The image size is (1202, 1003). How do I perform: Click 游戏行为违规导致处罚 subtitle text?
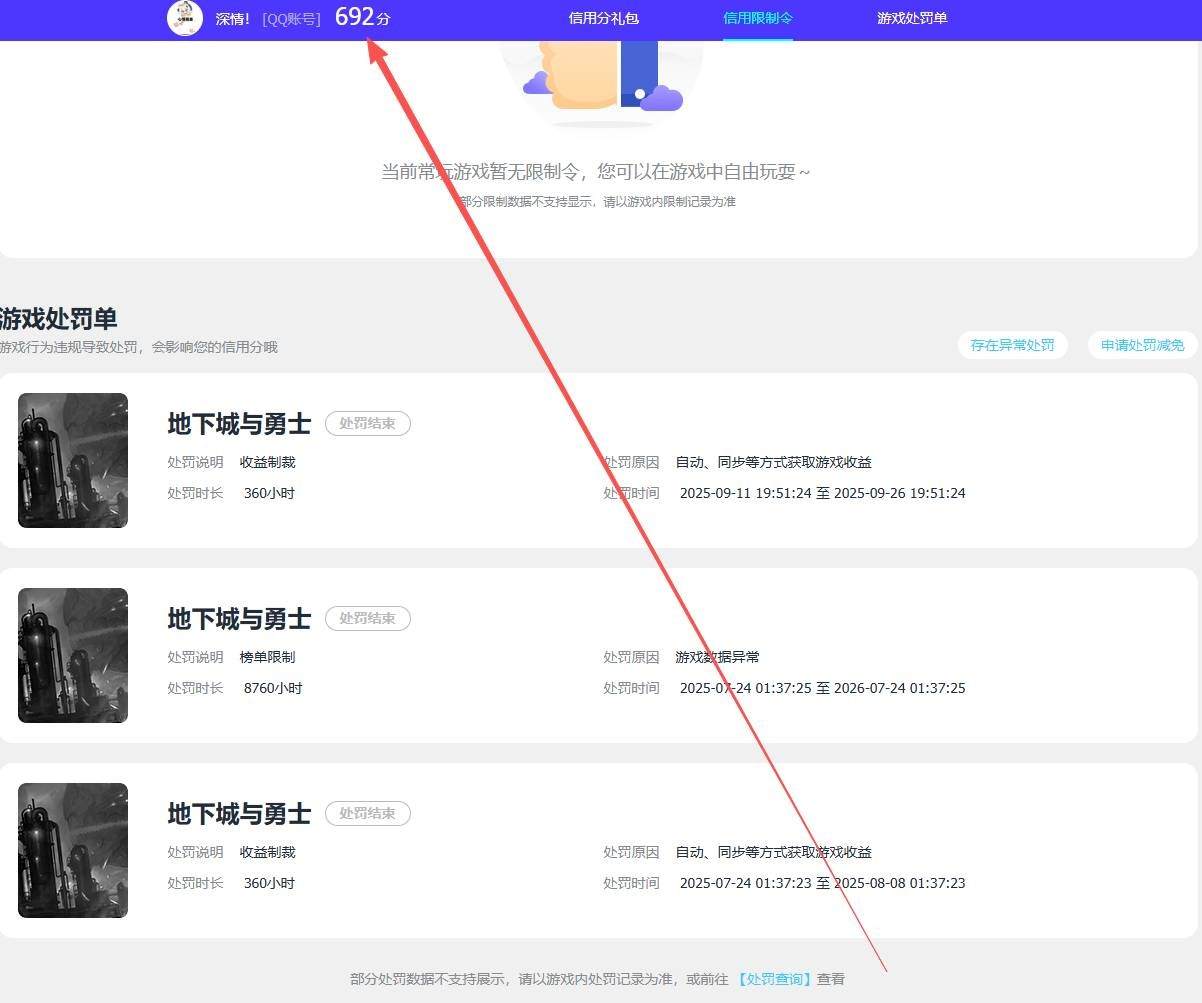click(139, 347)
